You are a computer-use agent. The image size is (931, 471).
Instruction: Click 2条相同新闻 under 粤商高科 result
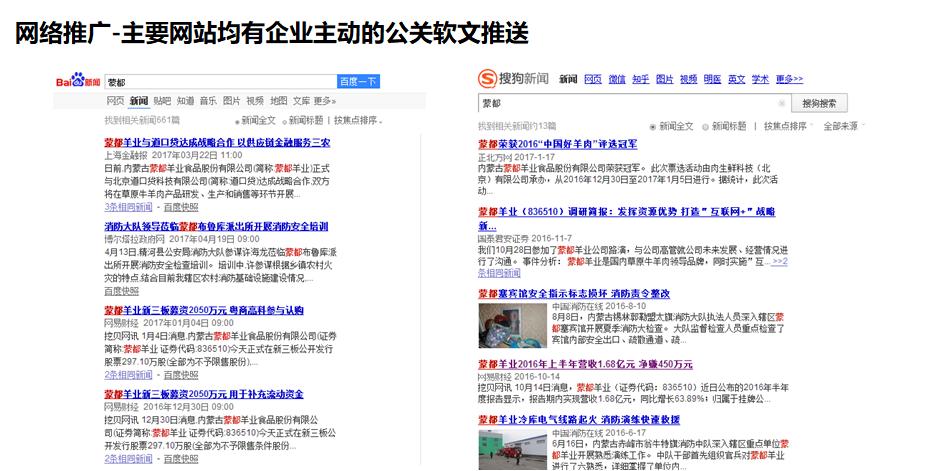(128, 375)
